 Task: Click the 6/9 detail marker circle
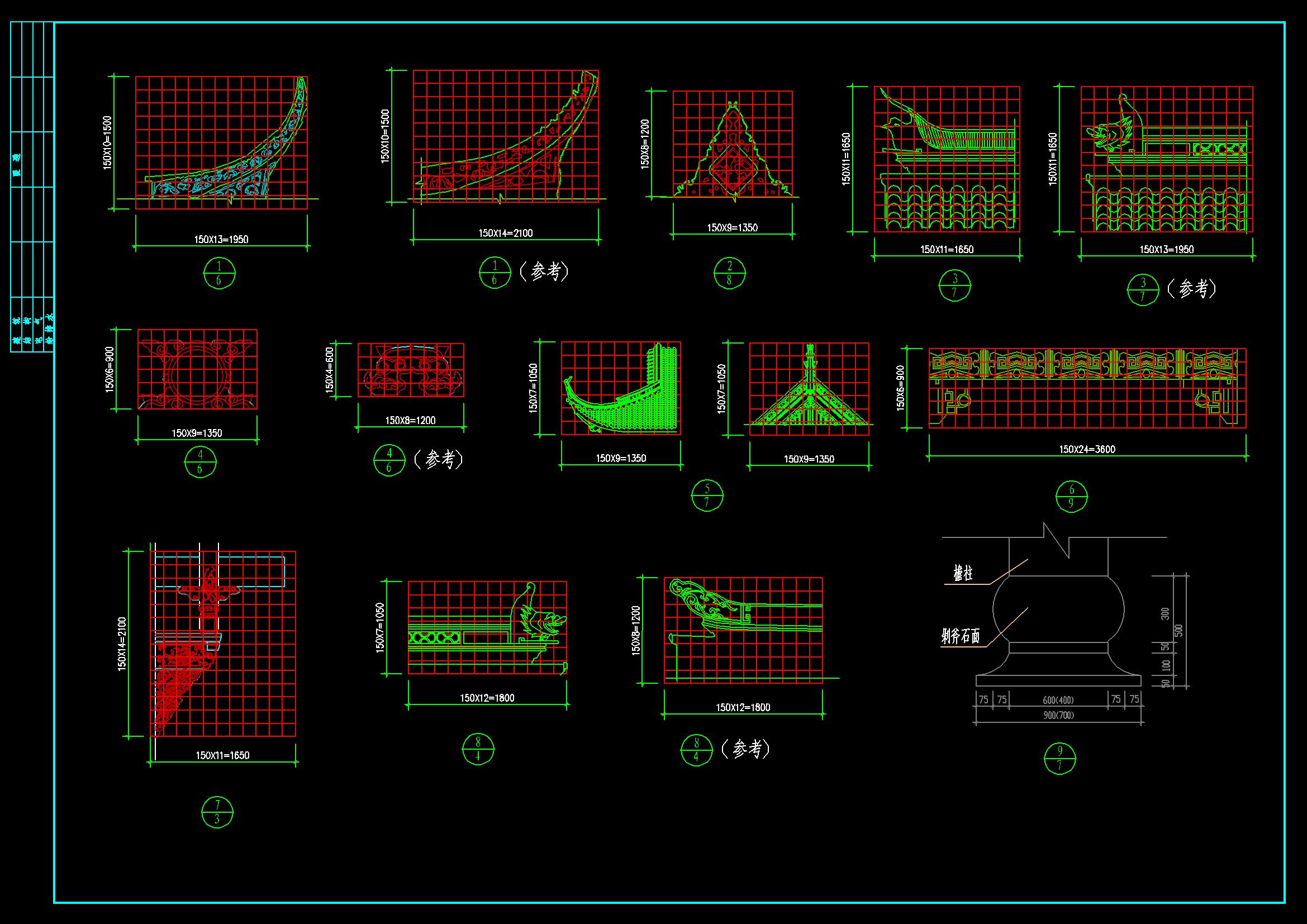click(1072, 497)
